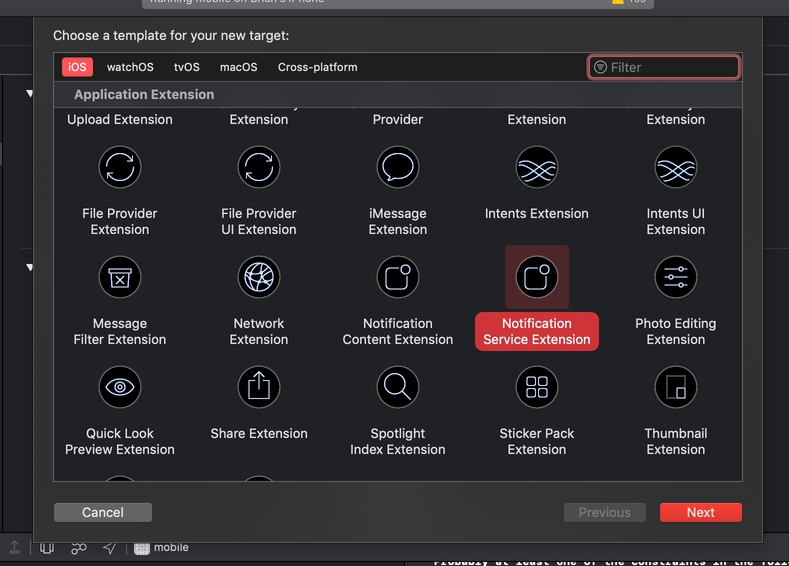Click the memory graph icon in the debug bar
The width and height of the screenshot is (789, 566).
pyautogui.click(x=78, y=548)
